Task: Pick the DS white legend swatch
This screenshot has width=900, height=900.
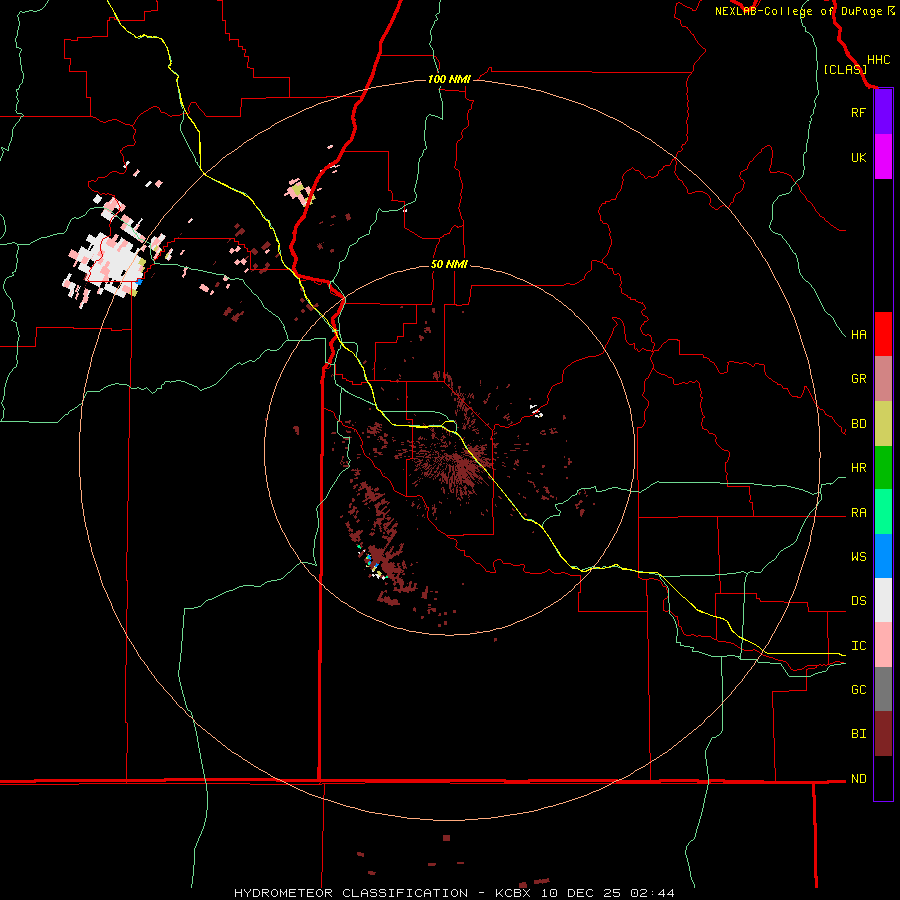Action: point(883,600)
